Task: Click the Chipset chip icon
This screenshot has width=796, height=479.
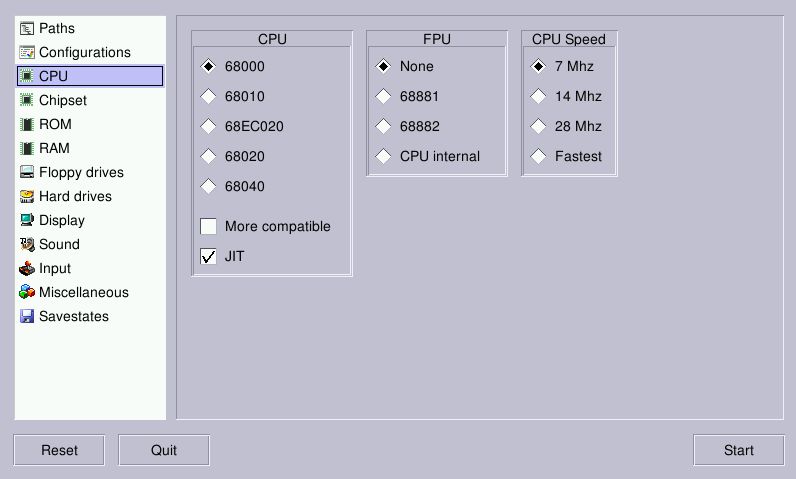Action: click(x=27, y=100)
